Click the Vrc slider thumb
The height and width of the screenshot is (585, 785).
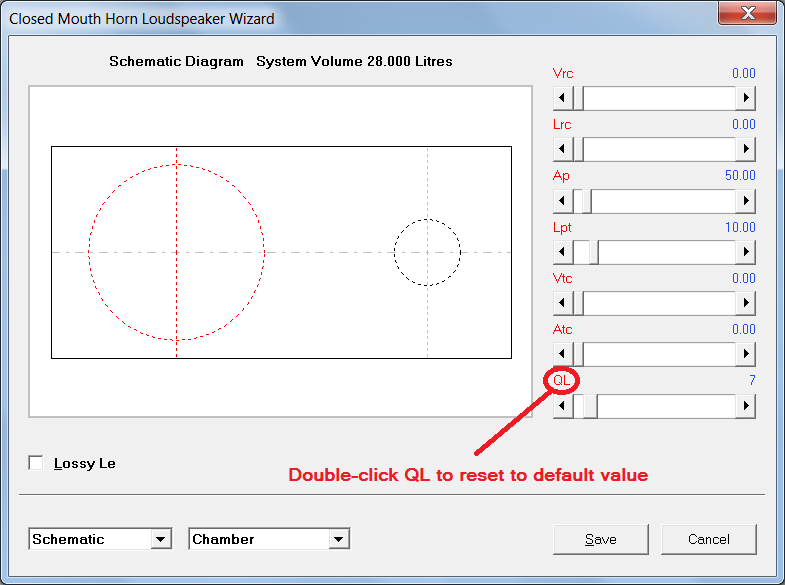pos(578,98)
